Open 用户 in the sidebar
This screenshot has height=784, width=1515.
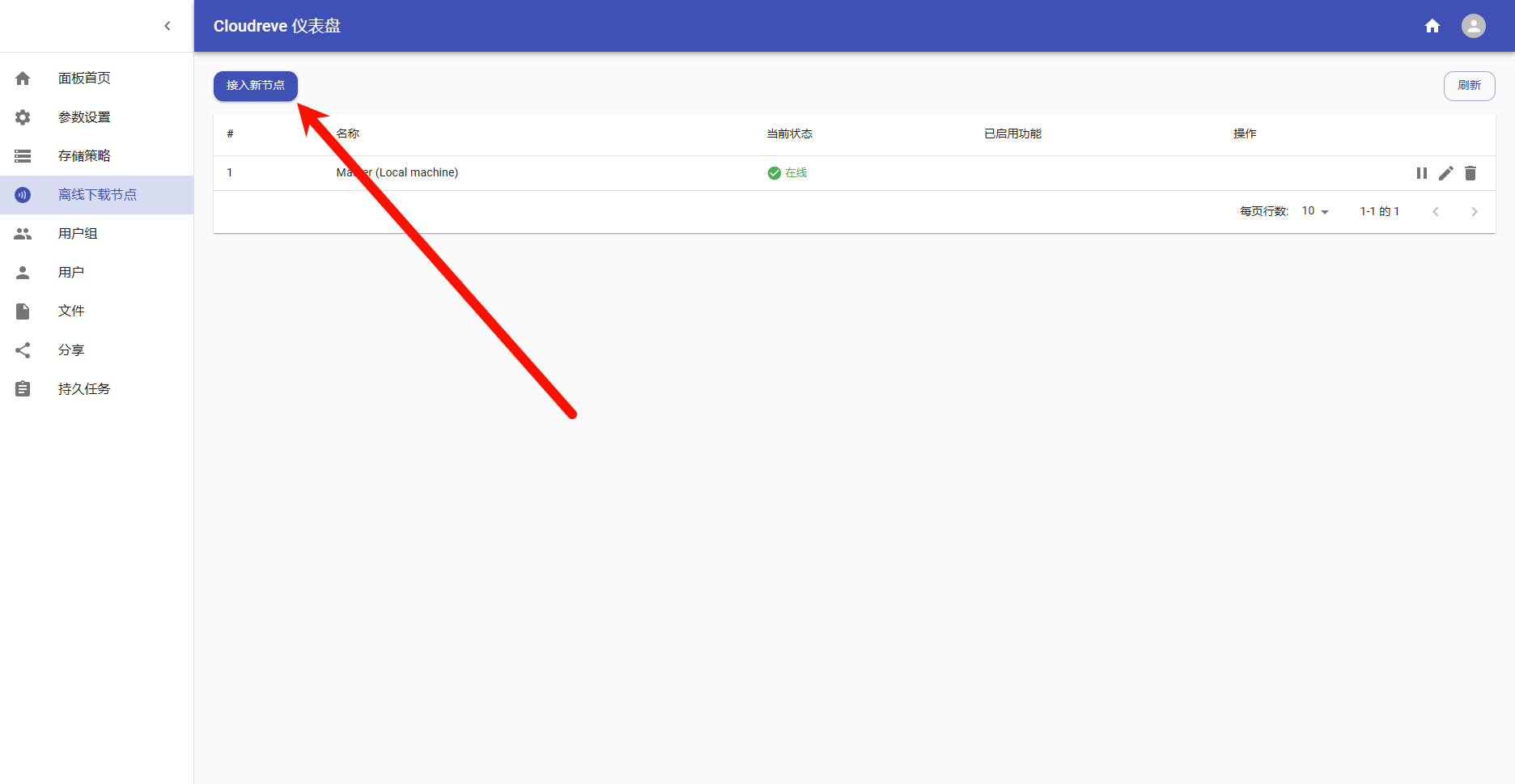pyautogui.click(x=97, y=273)
